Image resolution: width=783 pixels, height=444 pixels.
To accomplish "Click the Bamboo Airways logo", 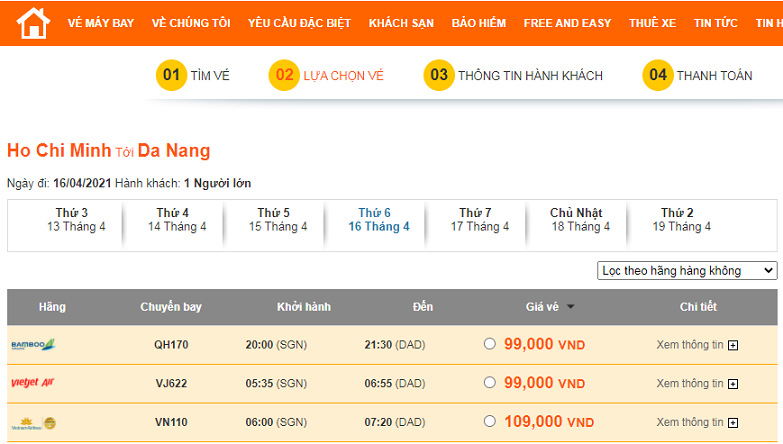I will [33, 345].
